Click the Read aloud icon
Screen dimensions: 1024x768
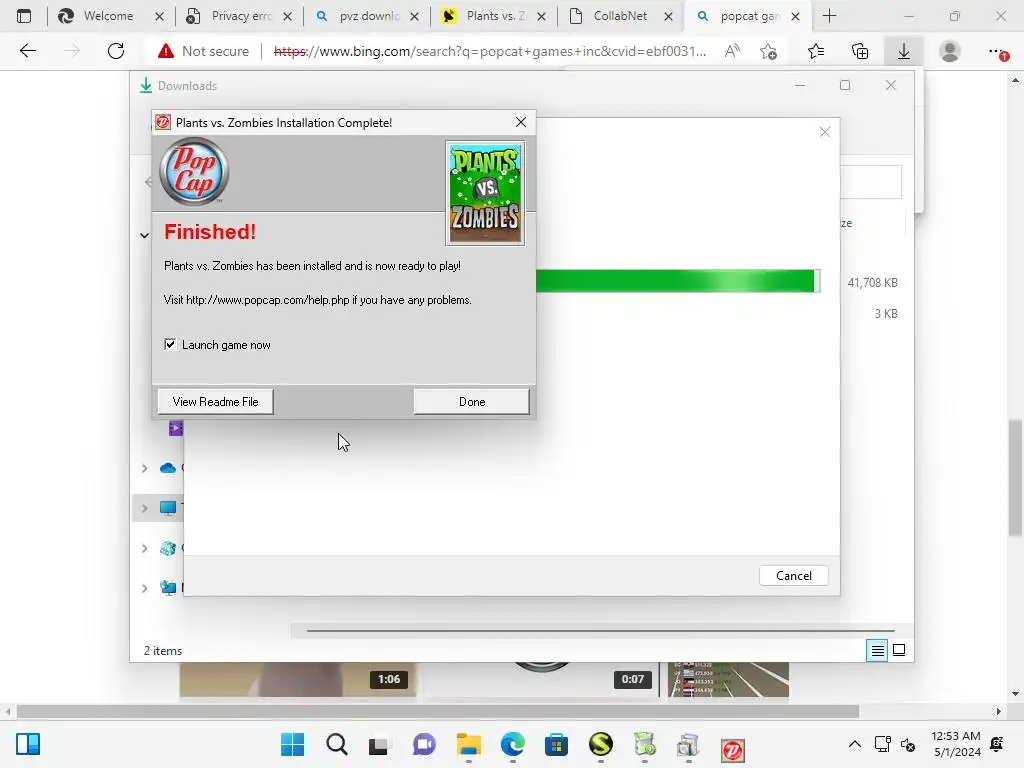[x=732, y=51]
